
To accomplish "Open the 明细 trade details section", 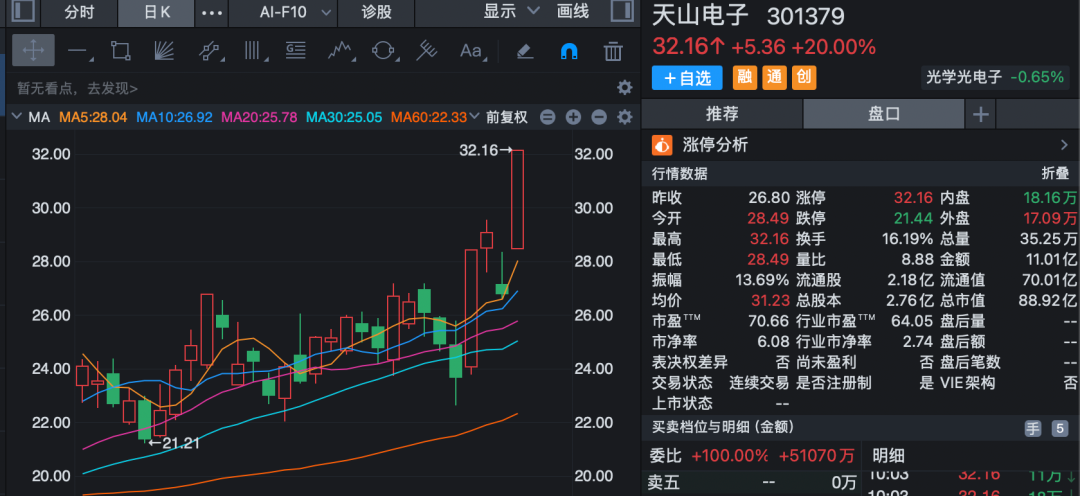I will tap(889, 455).
